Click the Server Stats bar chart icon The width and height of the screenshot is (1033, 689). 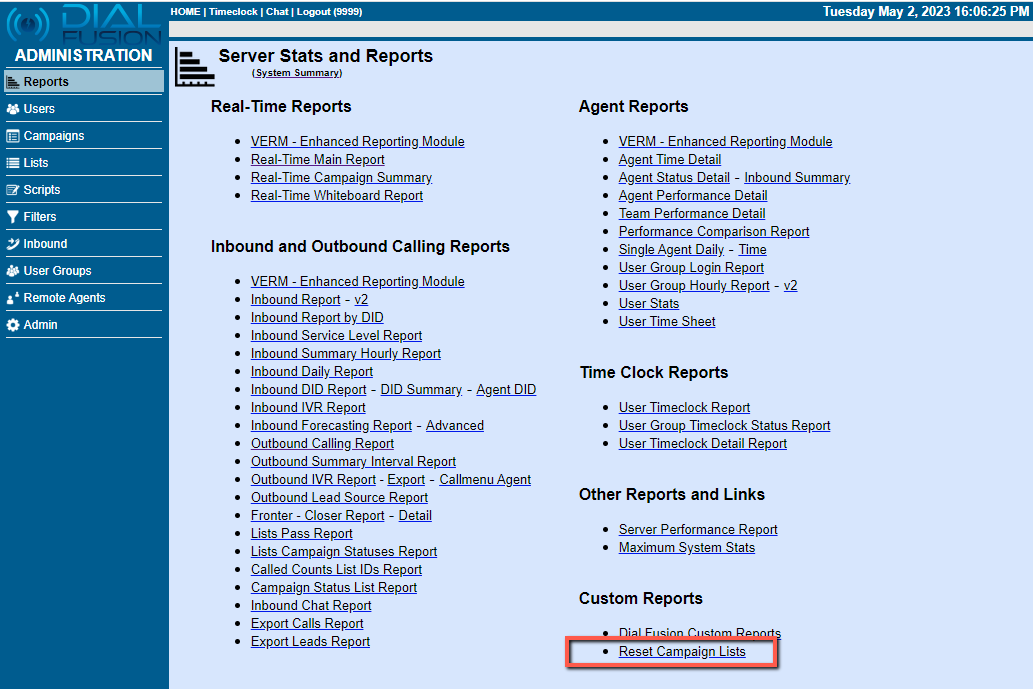194,67
